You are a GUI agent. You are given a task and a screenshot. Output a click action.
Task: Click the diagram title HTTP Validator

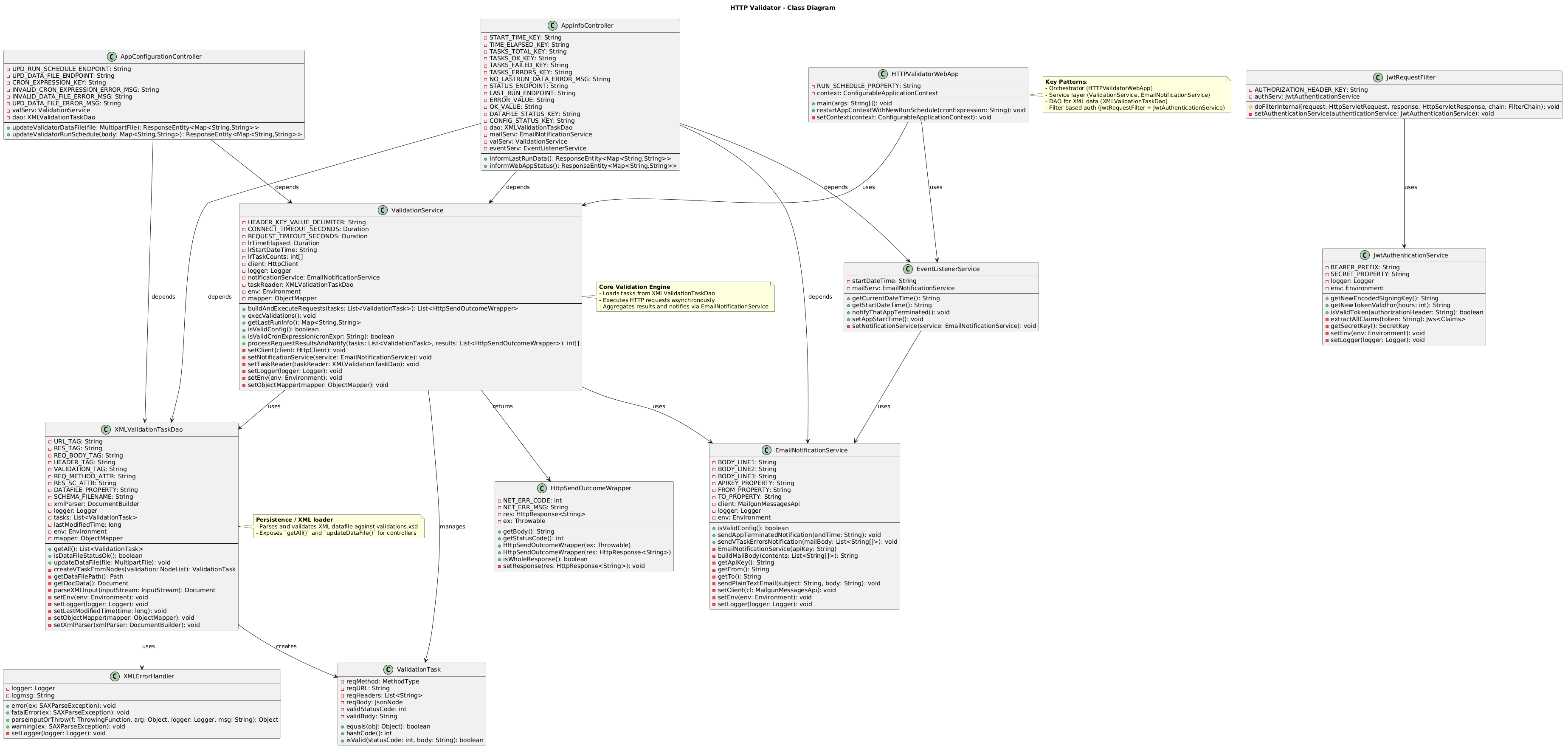click(x=782, y=8)
